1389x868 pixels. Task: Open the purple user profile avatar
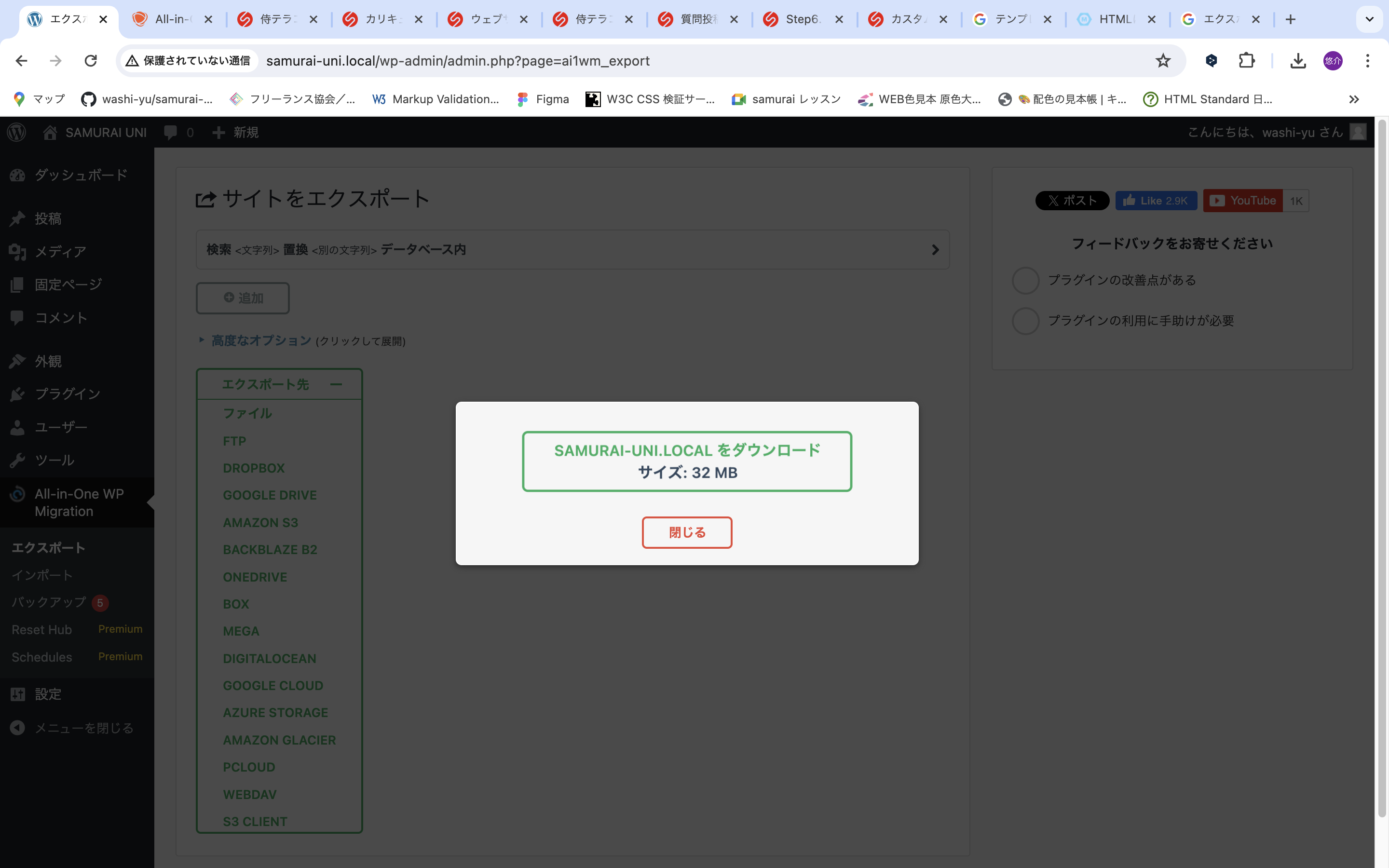(x=1333, y=61)
